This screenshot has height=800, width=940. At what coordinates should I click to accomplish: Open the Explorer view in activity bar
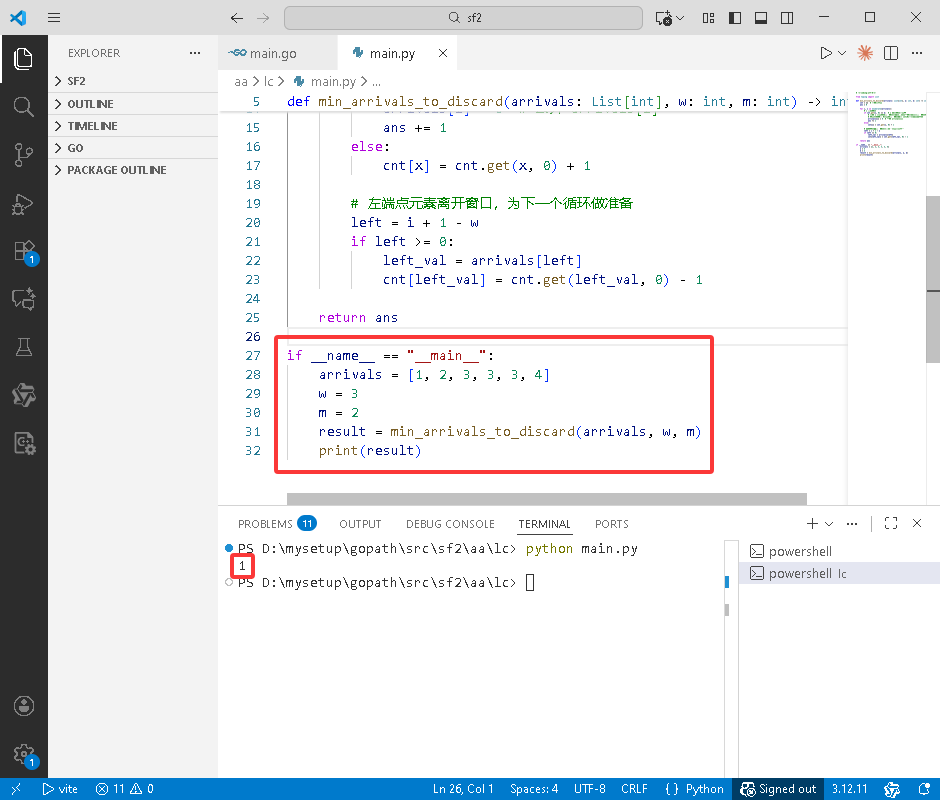pyautogui.click(x=23, y=59)
